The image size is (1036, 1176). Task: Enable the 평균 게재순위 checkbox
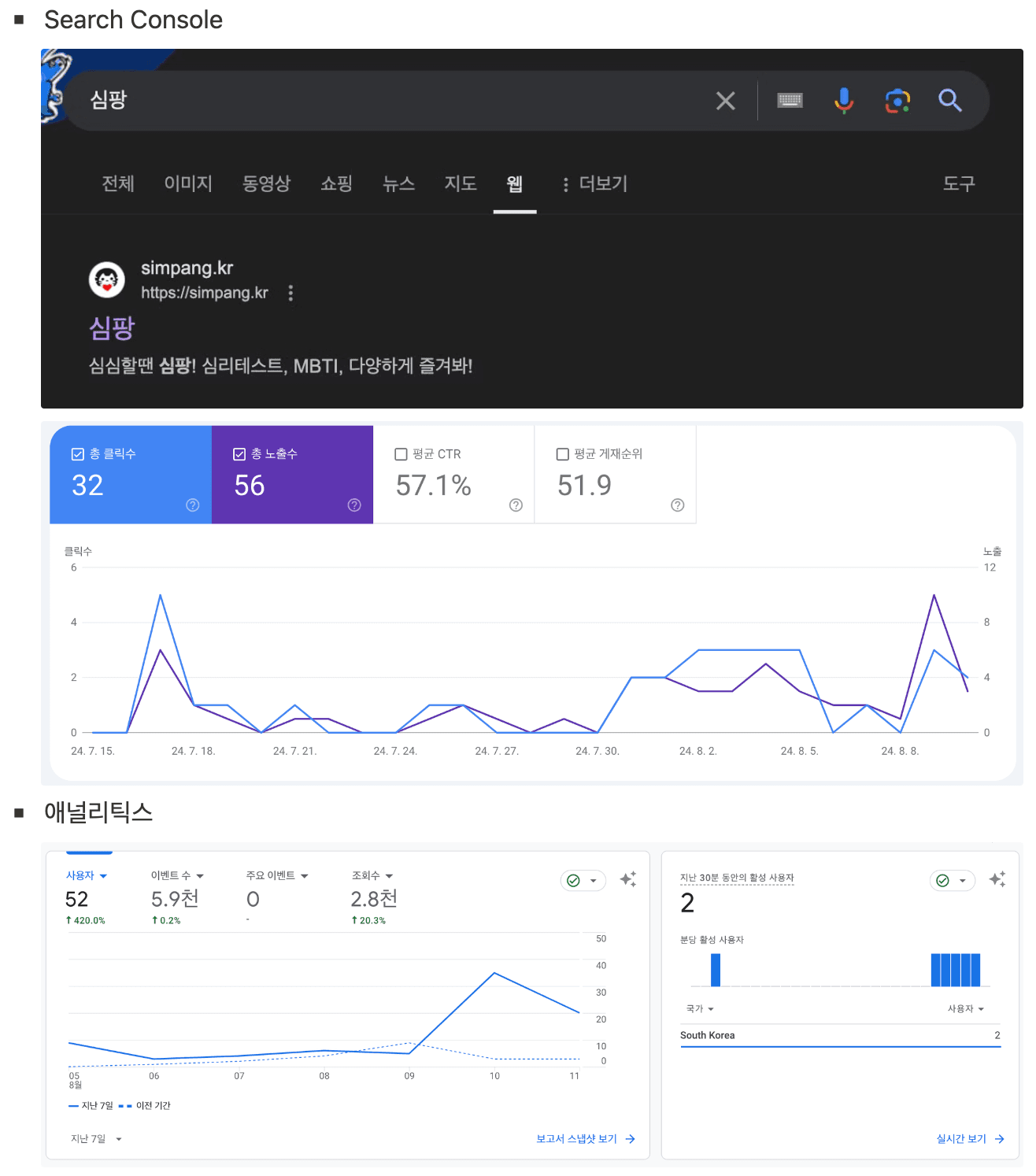tap(562, 454)
